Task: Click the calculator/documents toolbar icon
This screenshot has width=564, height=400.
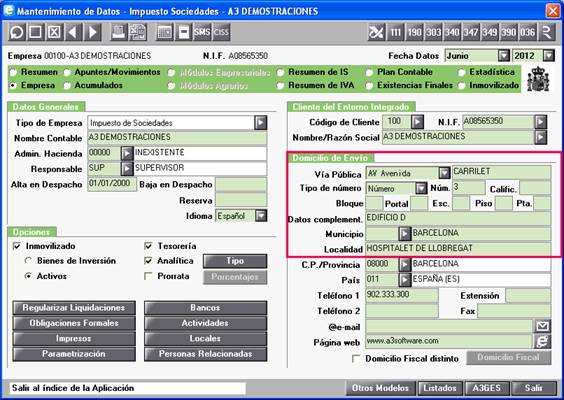Action: [x=137, y=32]
